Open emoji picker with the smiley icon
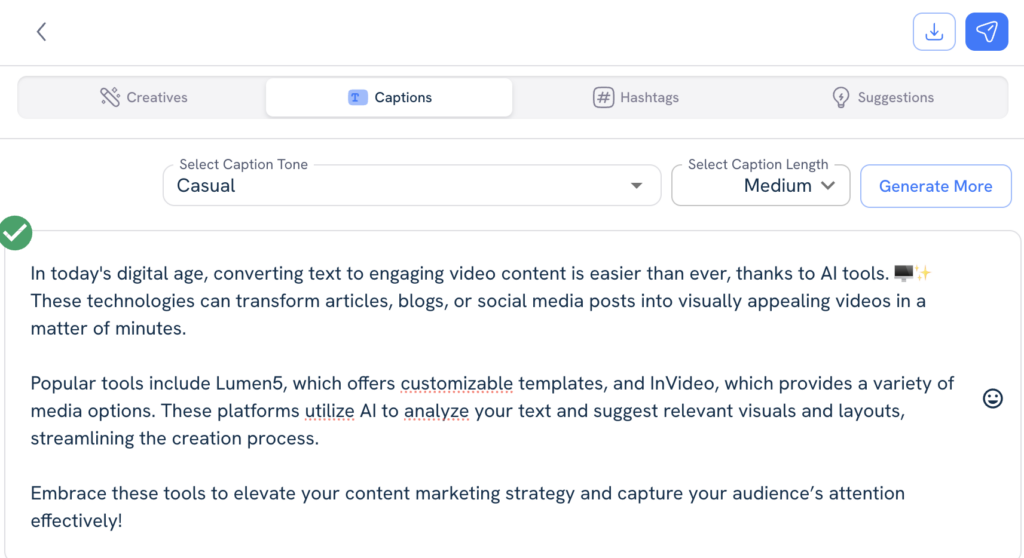The width and height of the screenshot is (1024, 558). coord(992,398)
